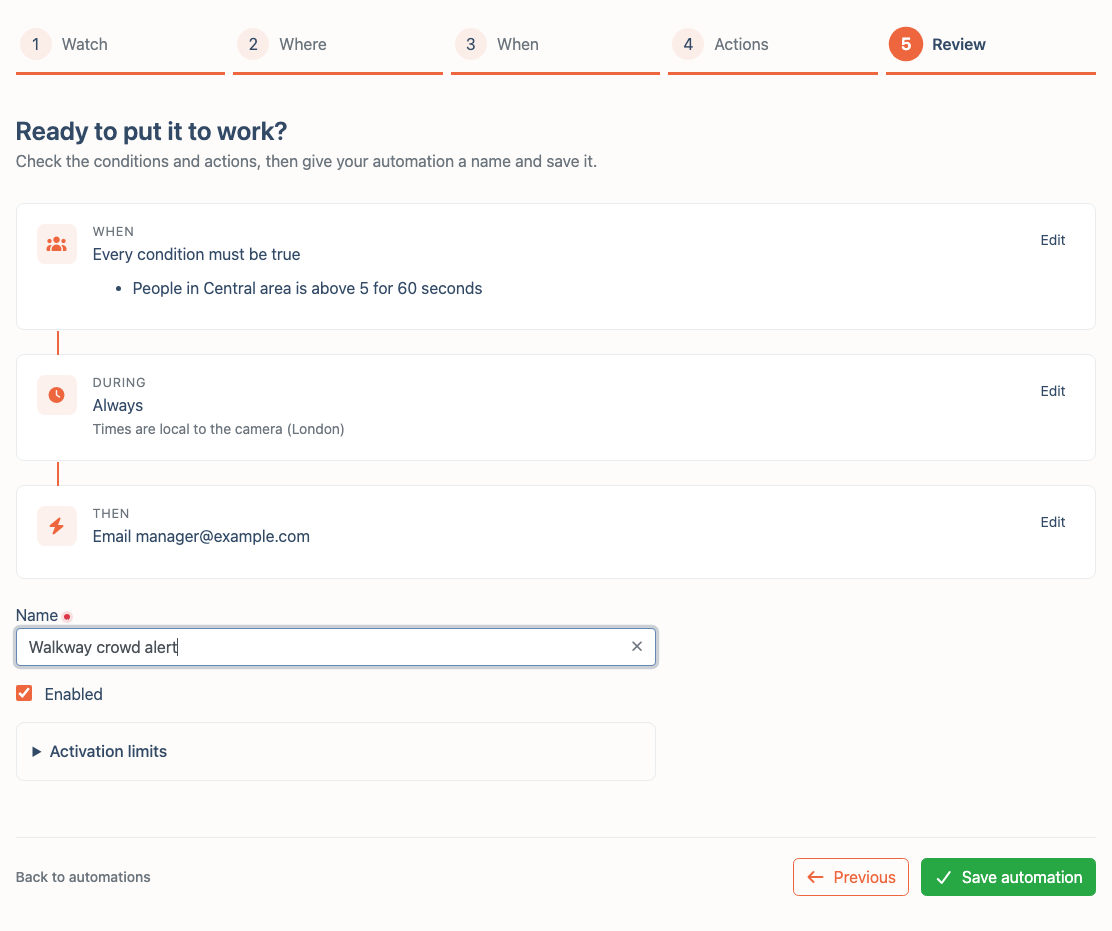Expand the Activation limits section
This screenshot has width=1112, height=931.
335,752
